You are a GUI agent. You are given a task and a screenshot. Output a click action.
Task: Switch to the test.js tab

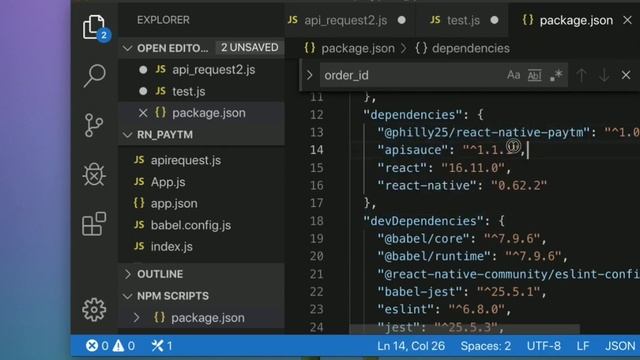(x=463, y=20)
